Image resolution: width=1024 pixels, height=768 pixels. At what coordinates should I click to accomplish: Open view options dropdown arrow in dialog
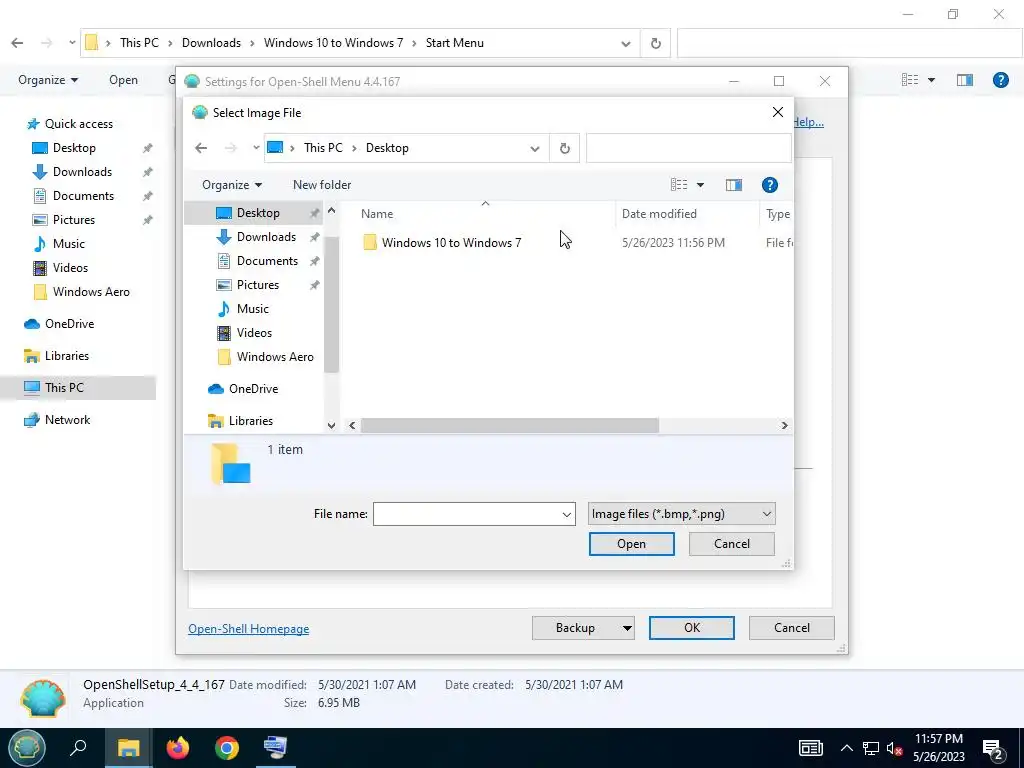(700, 185)
